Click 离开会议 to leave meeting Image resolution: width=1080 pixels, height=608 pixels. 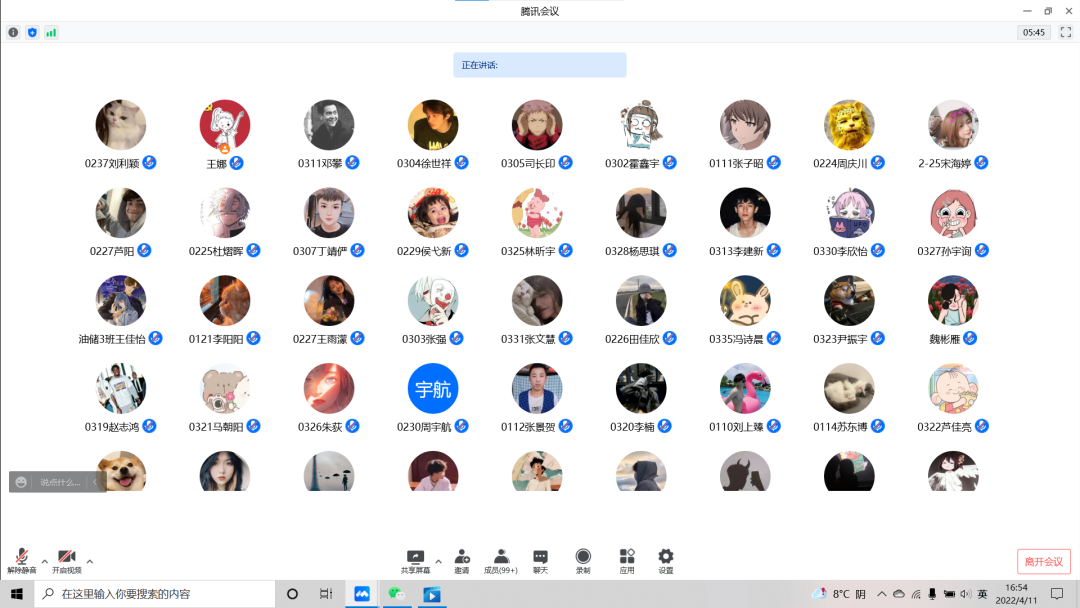(x=1043, y=561)
